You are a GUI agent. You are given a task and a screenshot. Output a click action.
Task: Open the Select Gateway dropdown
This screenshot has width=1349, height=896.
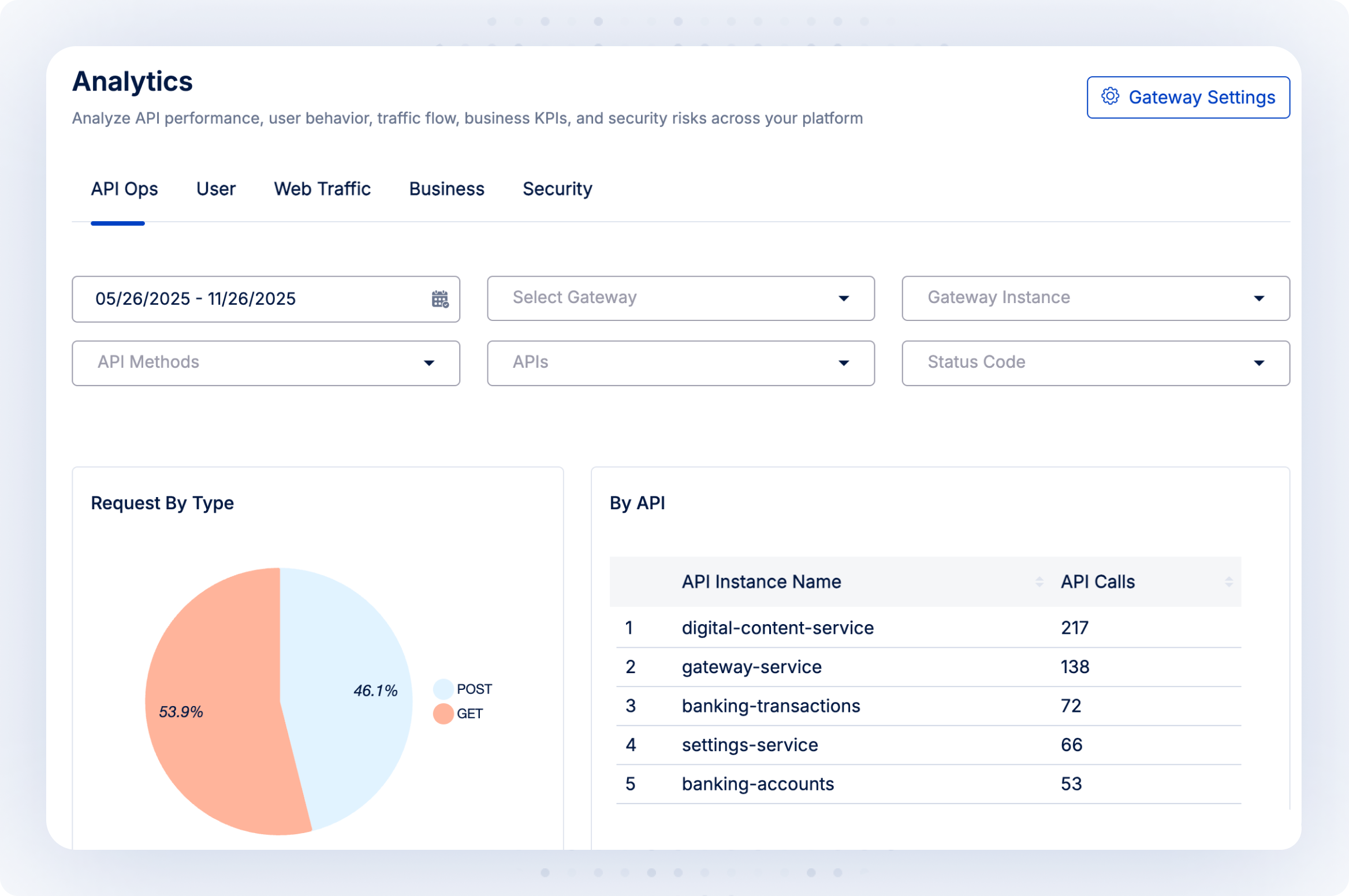pyautogui.click(x=680, y=298)
